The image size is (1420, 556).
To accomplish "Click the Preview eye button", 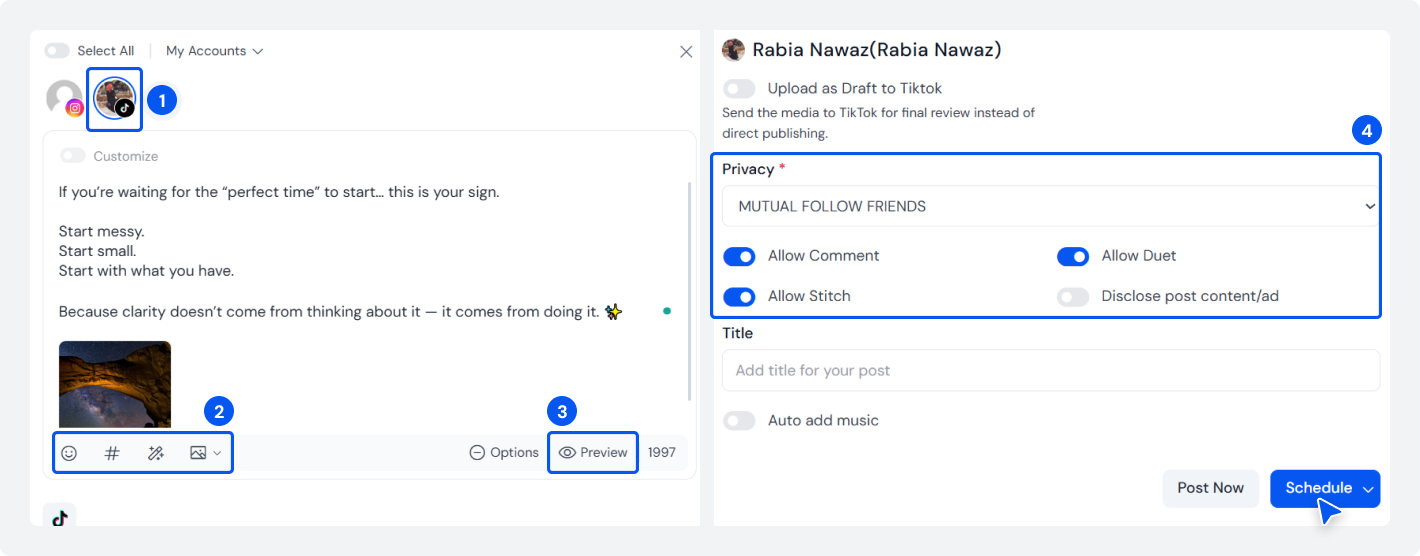I will point(593,453).
